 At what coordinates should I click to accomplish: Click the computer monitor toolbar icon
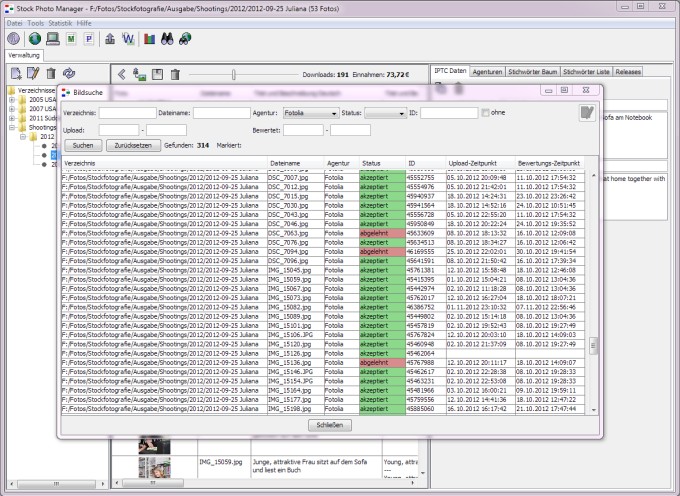coord(52,39)
